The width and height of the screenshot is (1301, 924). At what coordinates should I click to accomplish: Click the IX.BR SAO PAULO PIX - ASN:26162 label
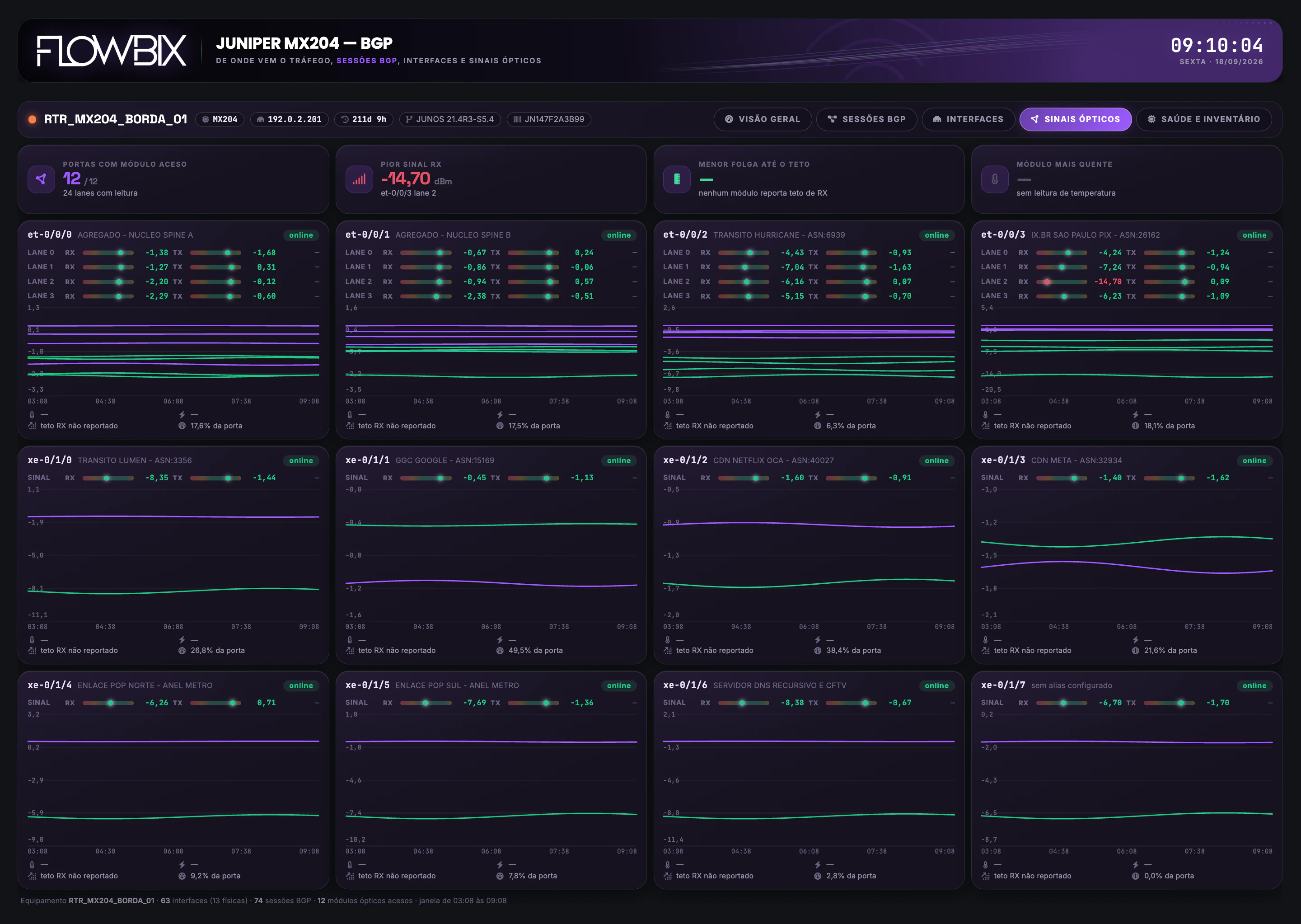(x=1095, y=235)
